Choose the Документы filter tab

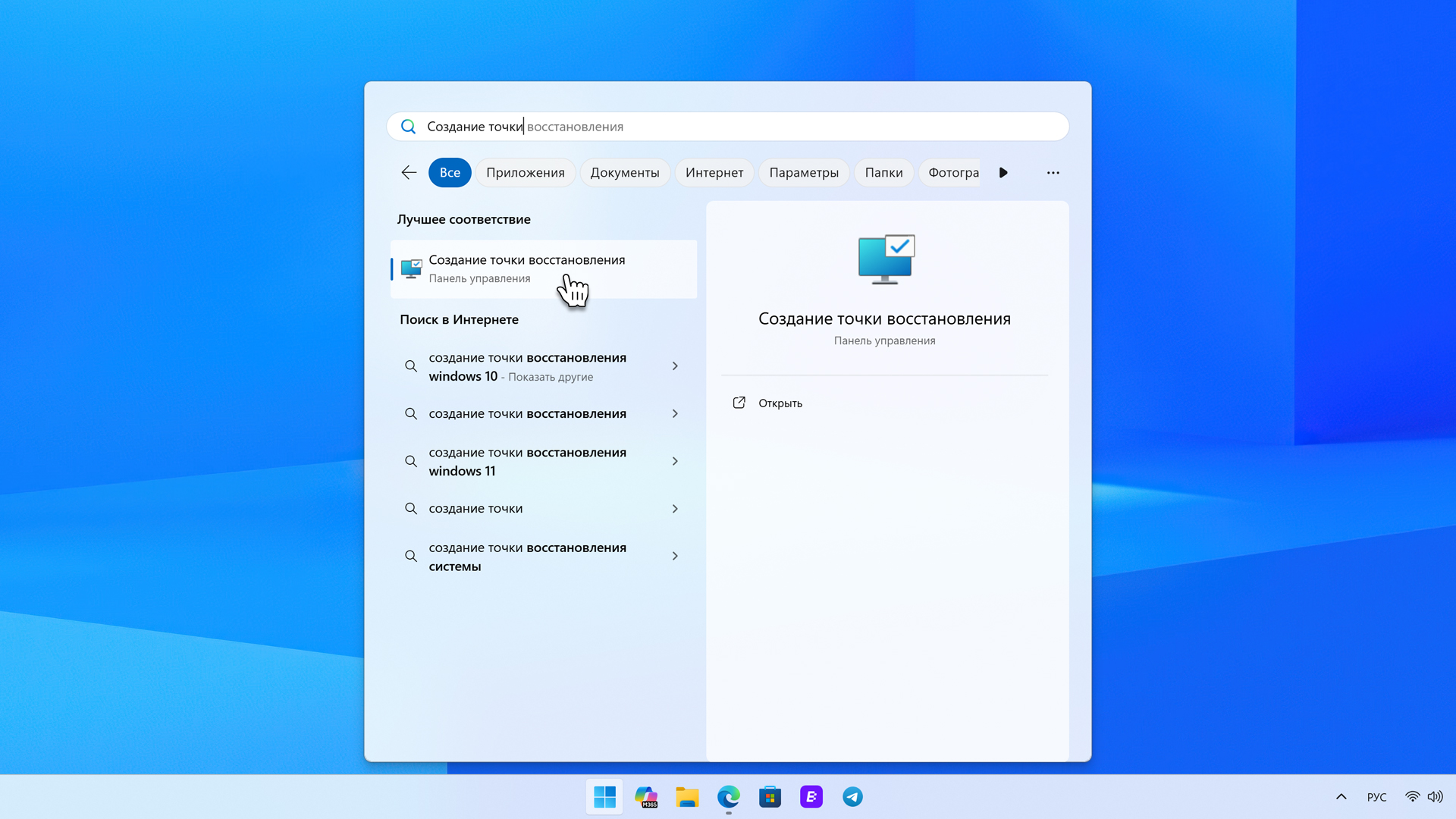pos(624,173)
